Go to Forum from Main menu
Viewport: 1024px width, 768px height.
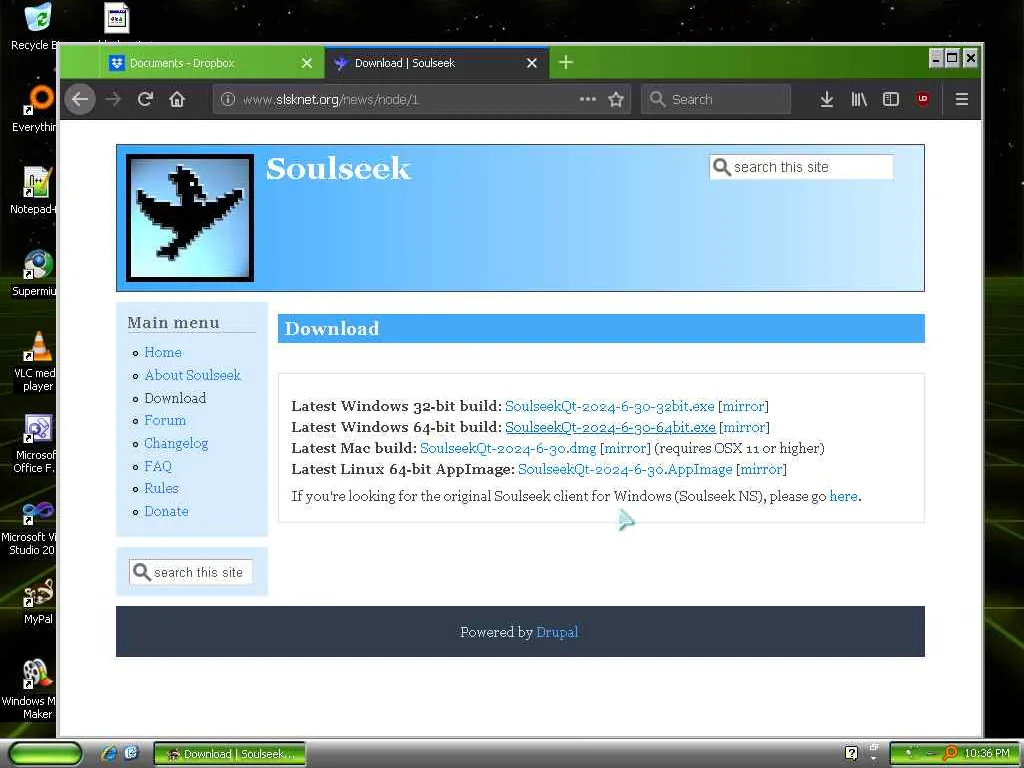(165, 421)
